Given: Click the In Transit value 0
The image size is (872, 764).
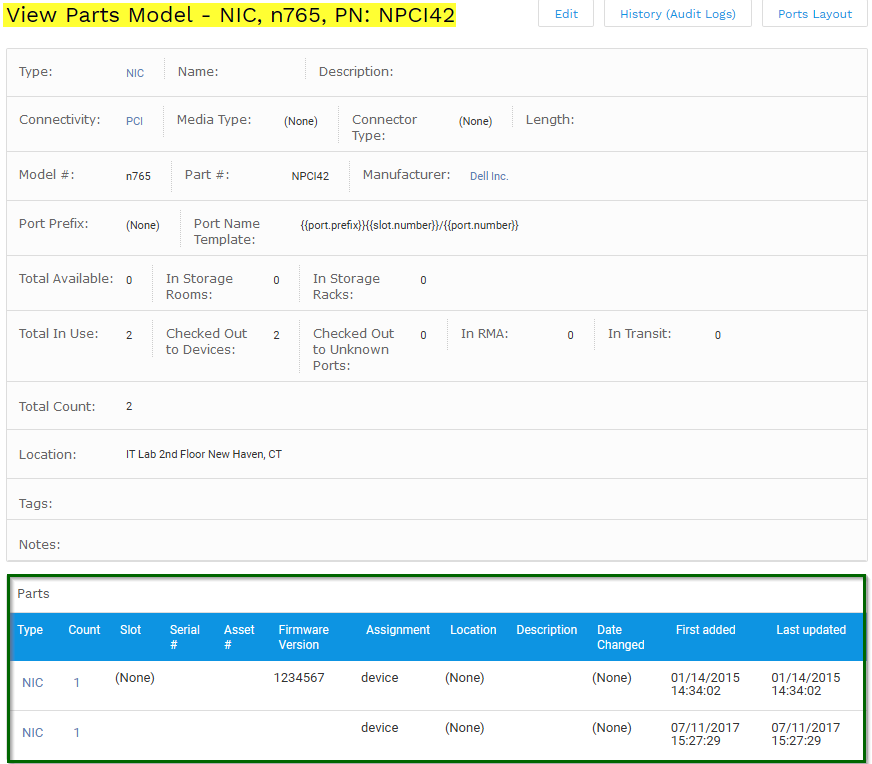Looking at the screenshot, I should point(717,335).
